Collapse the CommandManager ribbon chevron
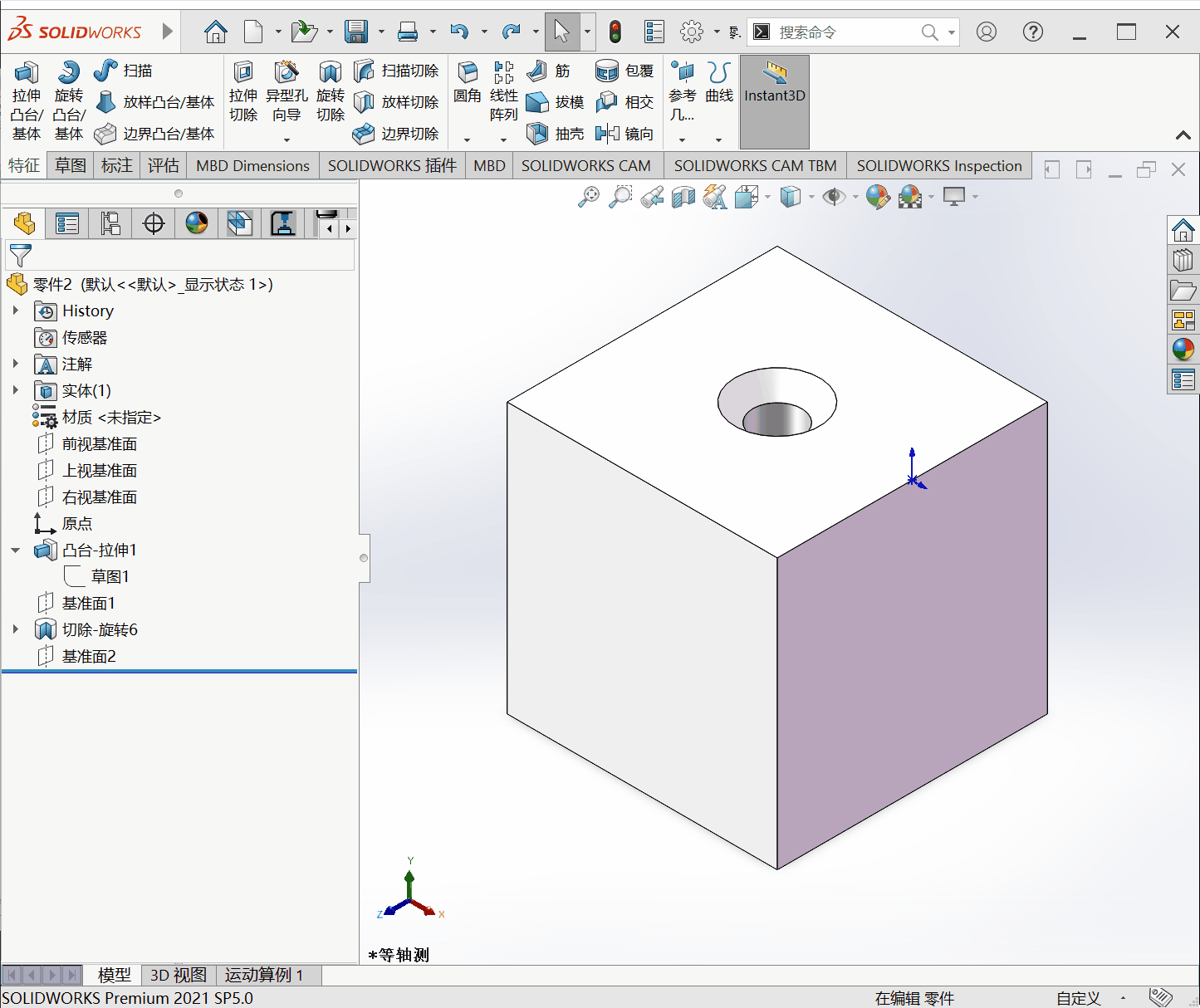The width and height of the screenshot is (1200, 1008). click(x=1183, y=135)
